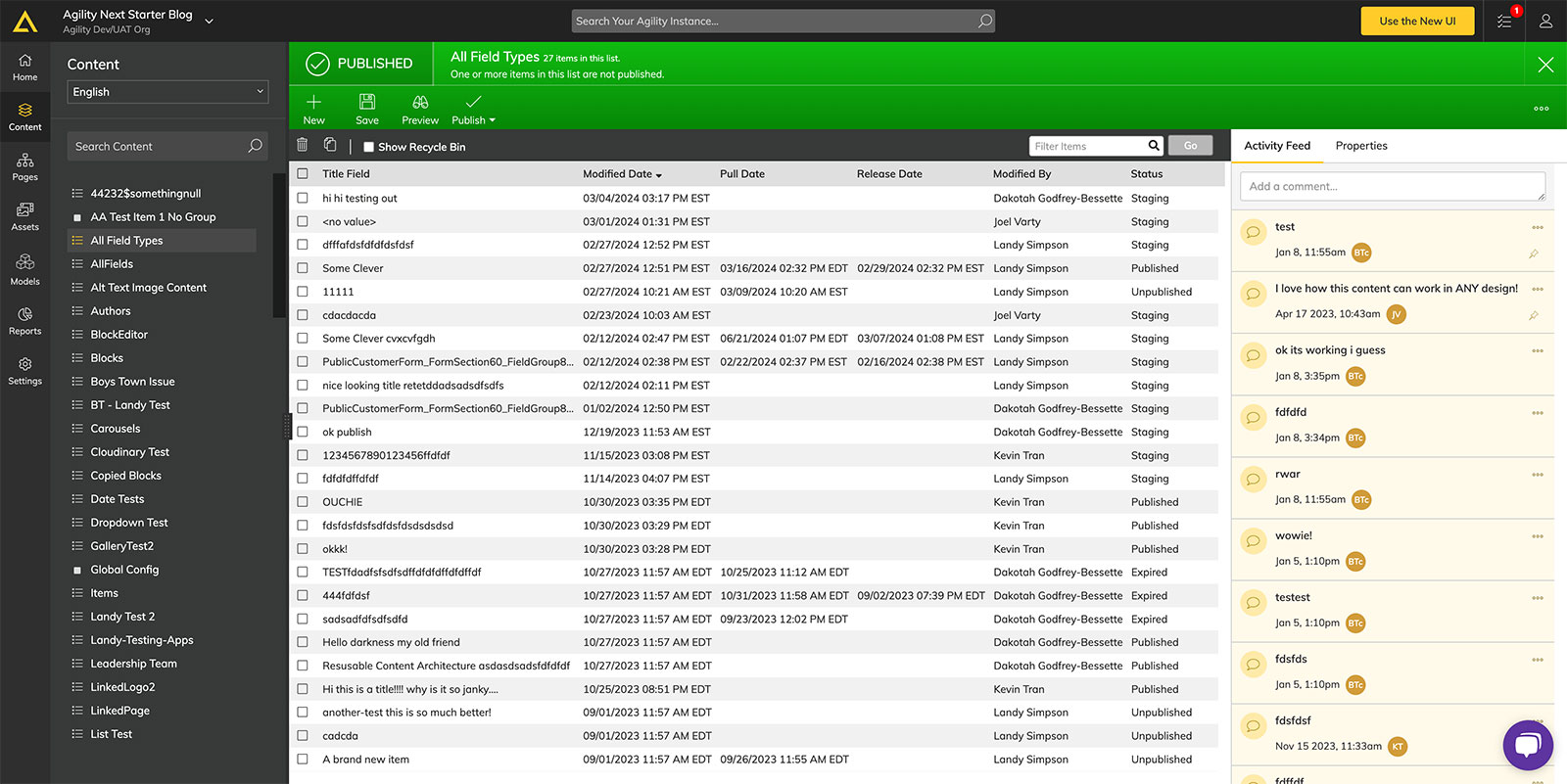Expand the Agility Next Starter Blog switcher
1567x784 pixels.
click(209, 21)
